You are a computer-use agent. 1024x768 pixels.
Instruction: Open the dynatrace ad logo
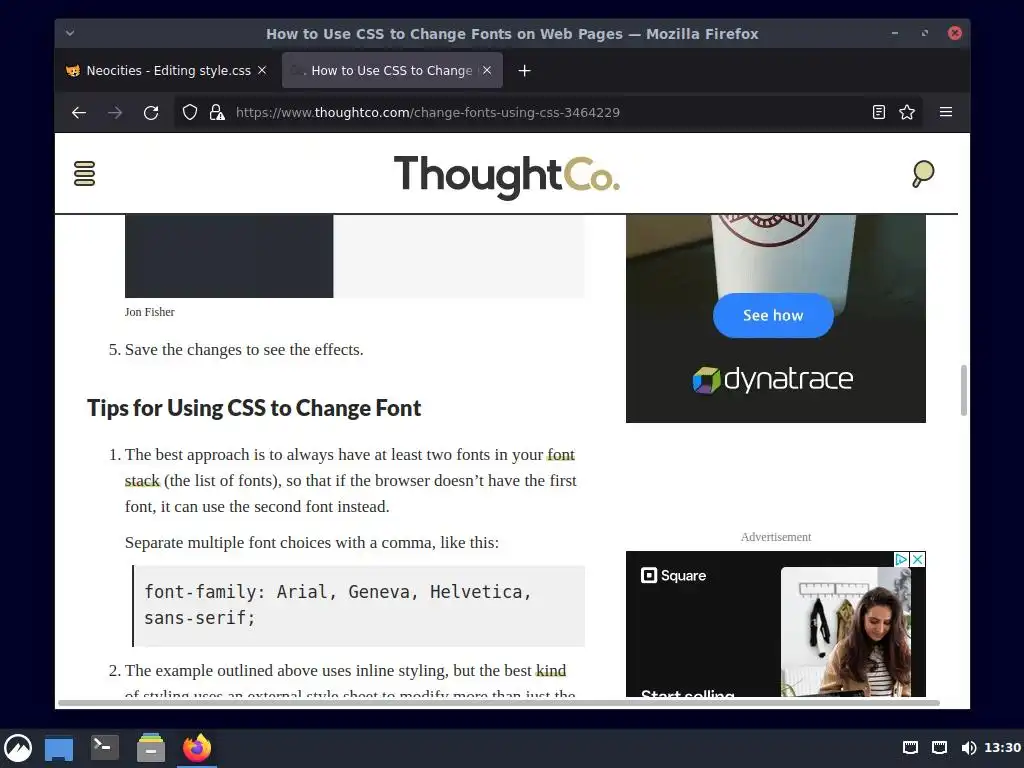pyautogui.click(x=773, y=379)
